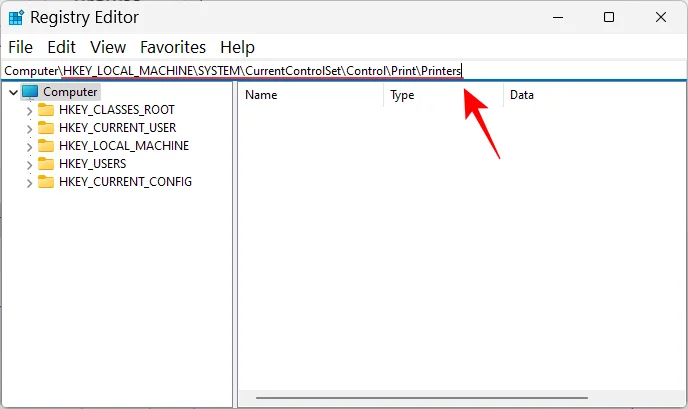The image size is (688, 409).
Task: Click the Registry Editor app icon in title bar
Action: pyautogui.click(x=16, y=18)
